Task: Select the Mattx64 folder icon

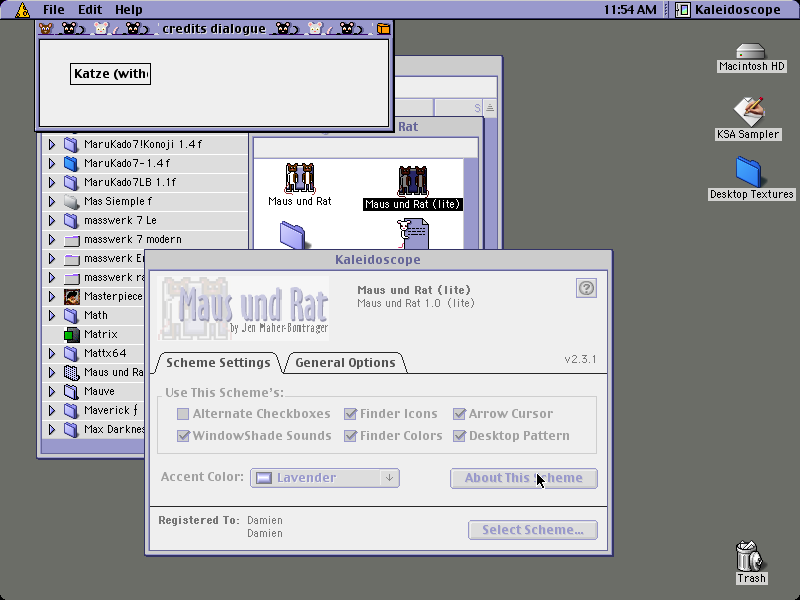Action: [71, 353]
